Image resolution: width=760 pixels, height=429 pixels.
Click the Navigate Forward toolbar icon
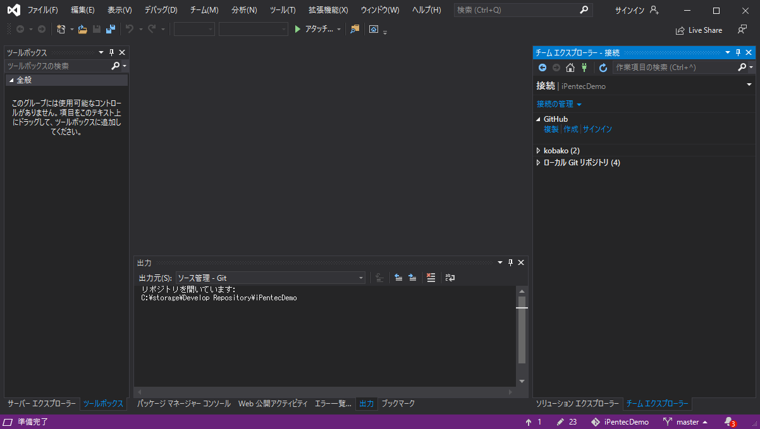point(42,30)
